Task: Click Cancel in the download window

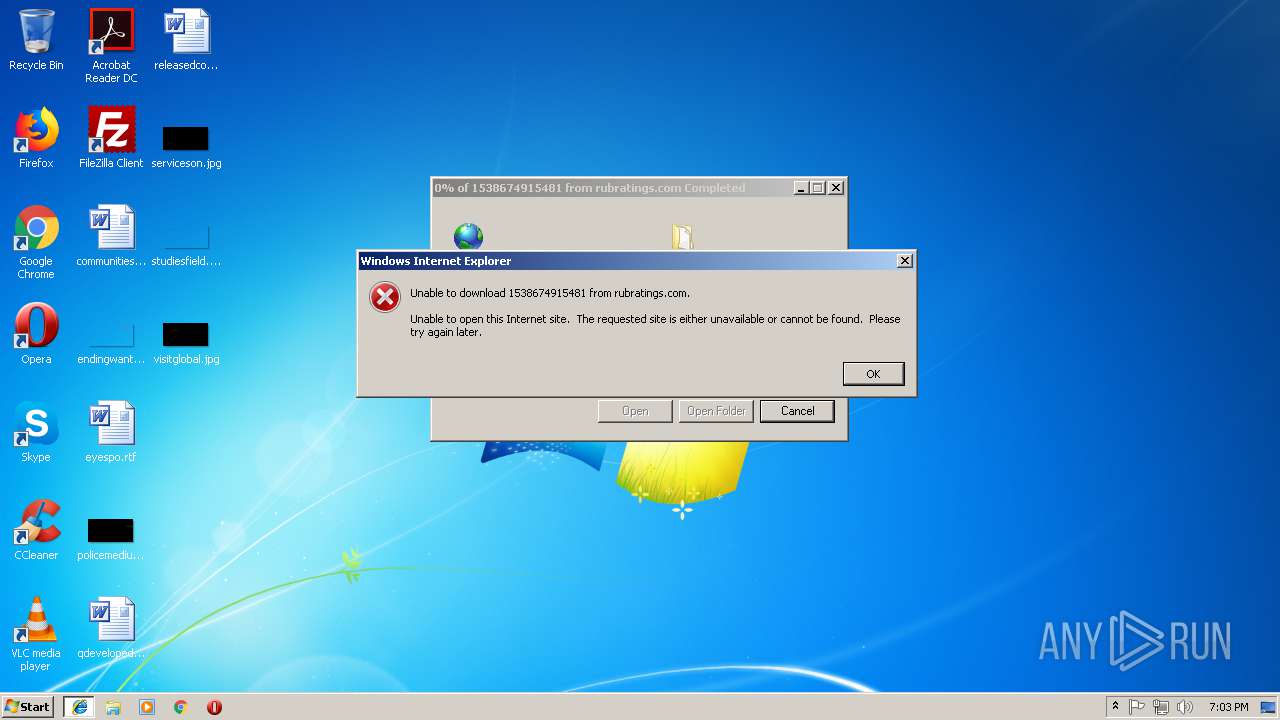Action: (x=797, y=411)
